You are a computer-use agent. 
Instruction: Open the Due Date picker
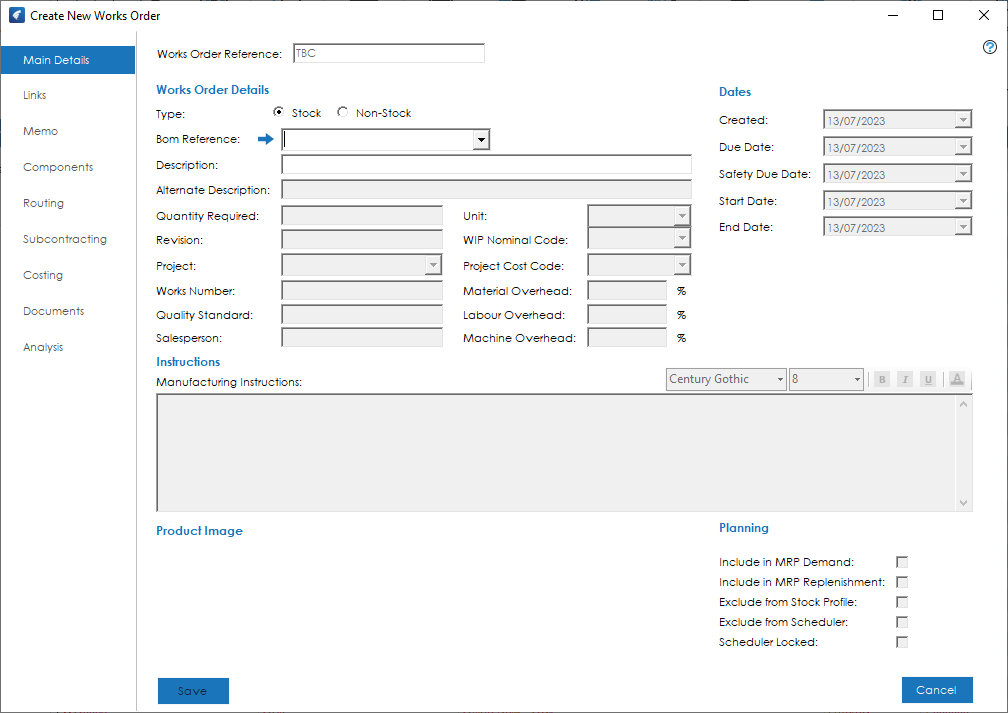pyautogui.click(x=962, y=147)
